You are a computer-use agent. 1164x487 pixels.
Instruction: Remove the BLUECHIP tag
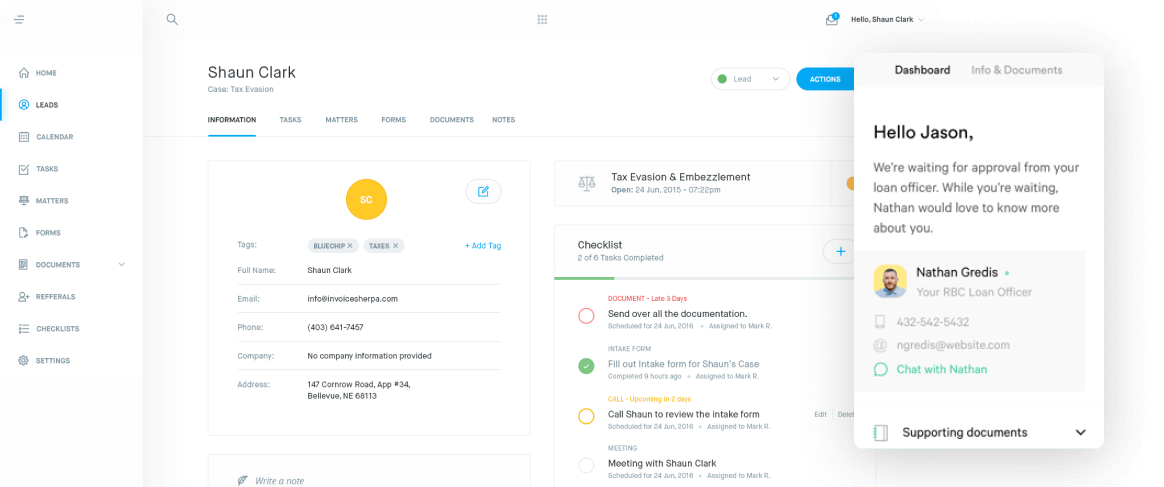(x=350, y=245)
